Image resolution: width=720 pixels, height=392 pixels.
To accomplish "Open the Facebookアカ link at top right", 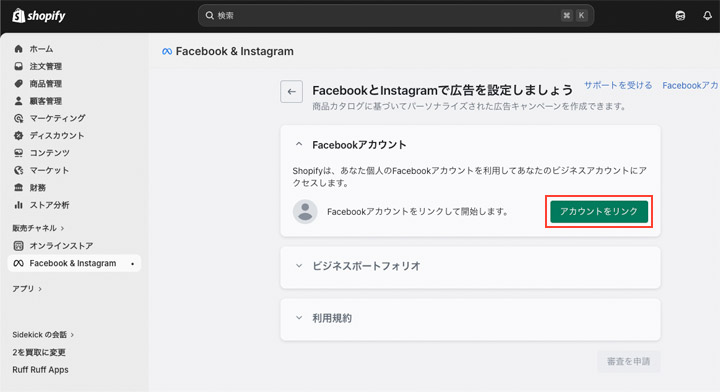I will tap(691, 85).
